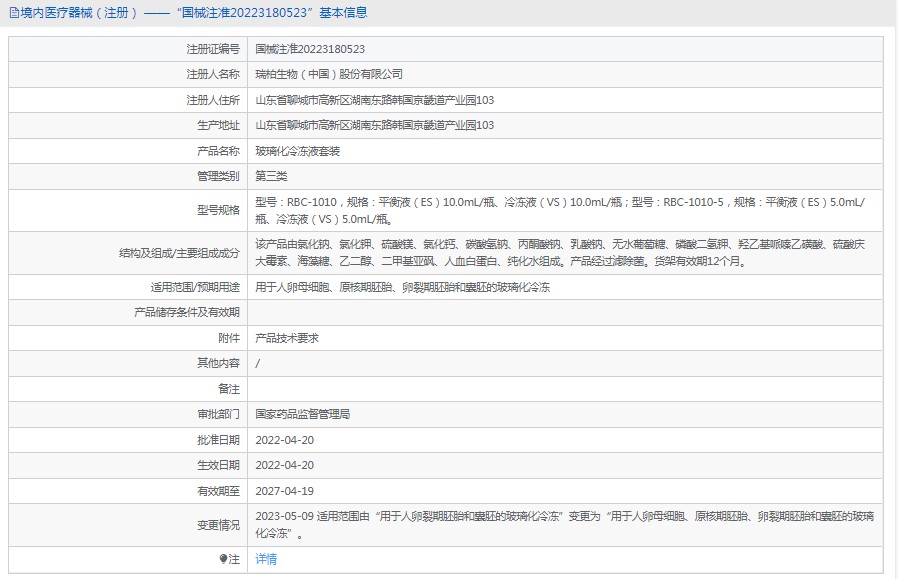The image size is (898, 579).
Task: Click the 其他内容 slash value
Action: 258,364
